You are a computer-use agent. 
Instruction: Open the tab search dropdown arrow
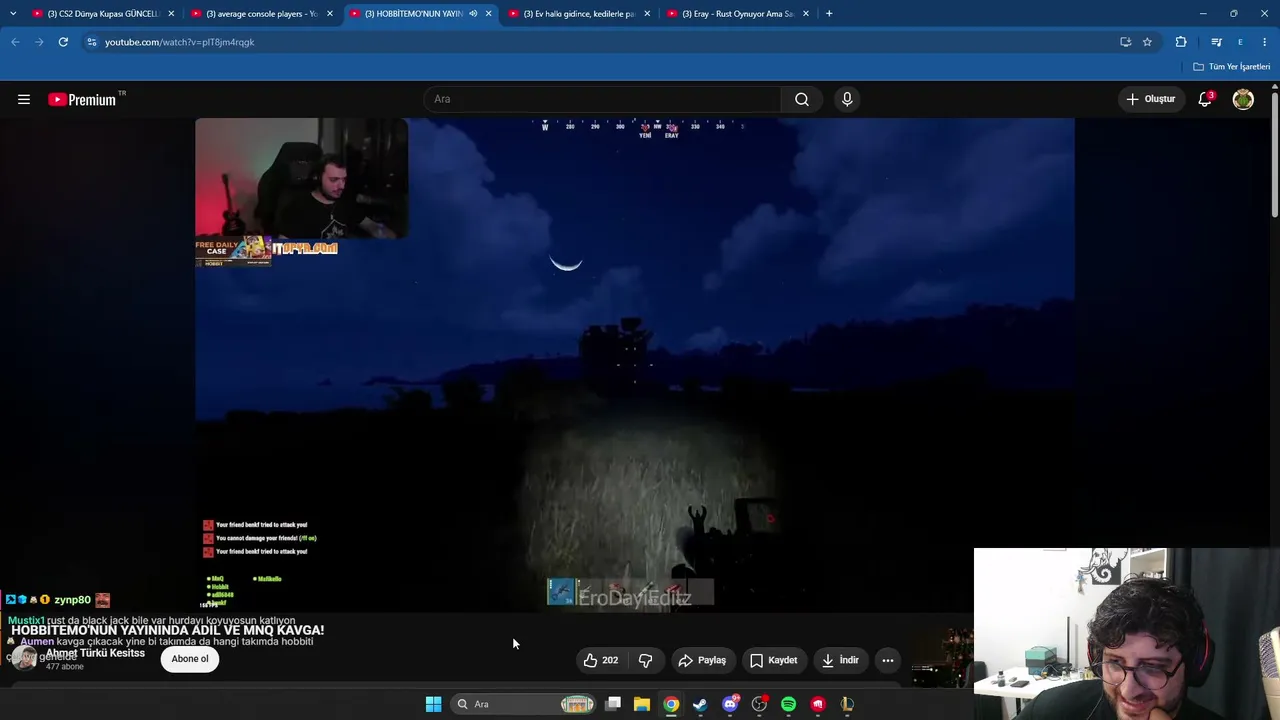pos(13,14)
